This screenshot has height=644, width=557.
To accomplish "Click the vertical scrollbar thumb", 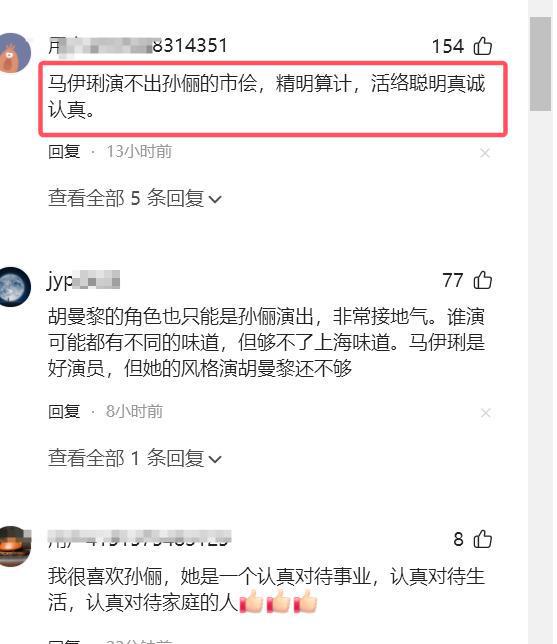I will tap(540, 64).
